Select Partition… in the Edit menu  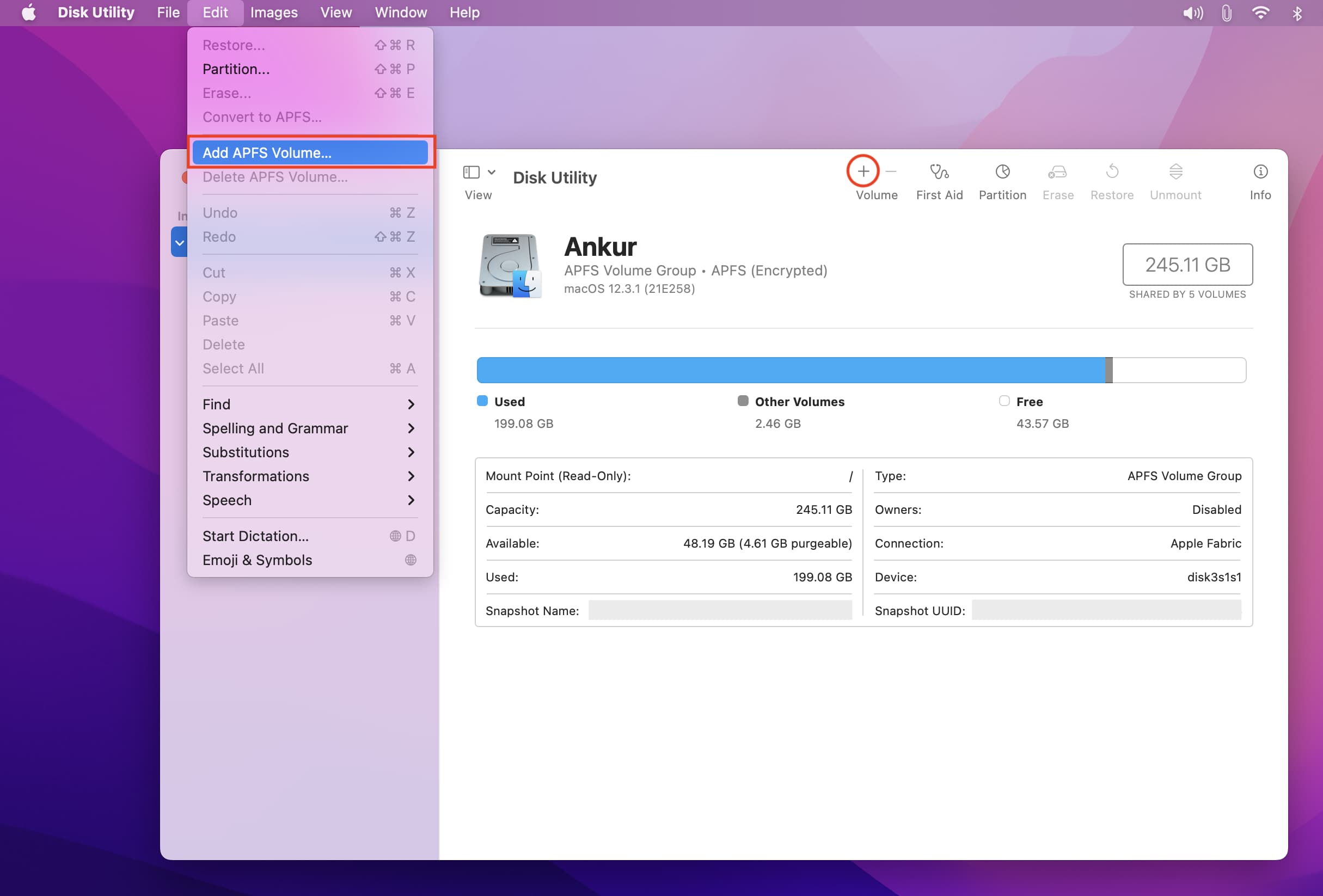(310, 69)
